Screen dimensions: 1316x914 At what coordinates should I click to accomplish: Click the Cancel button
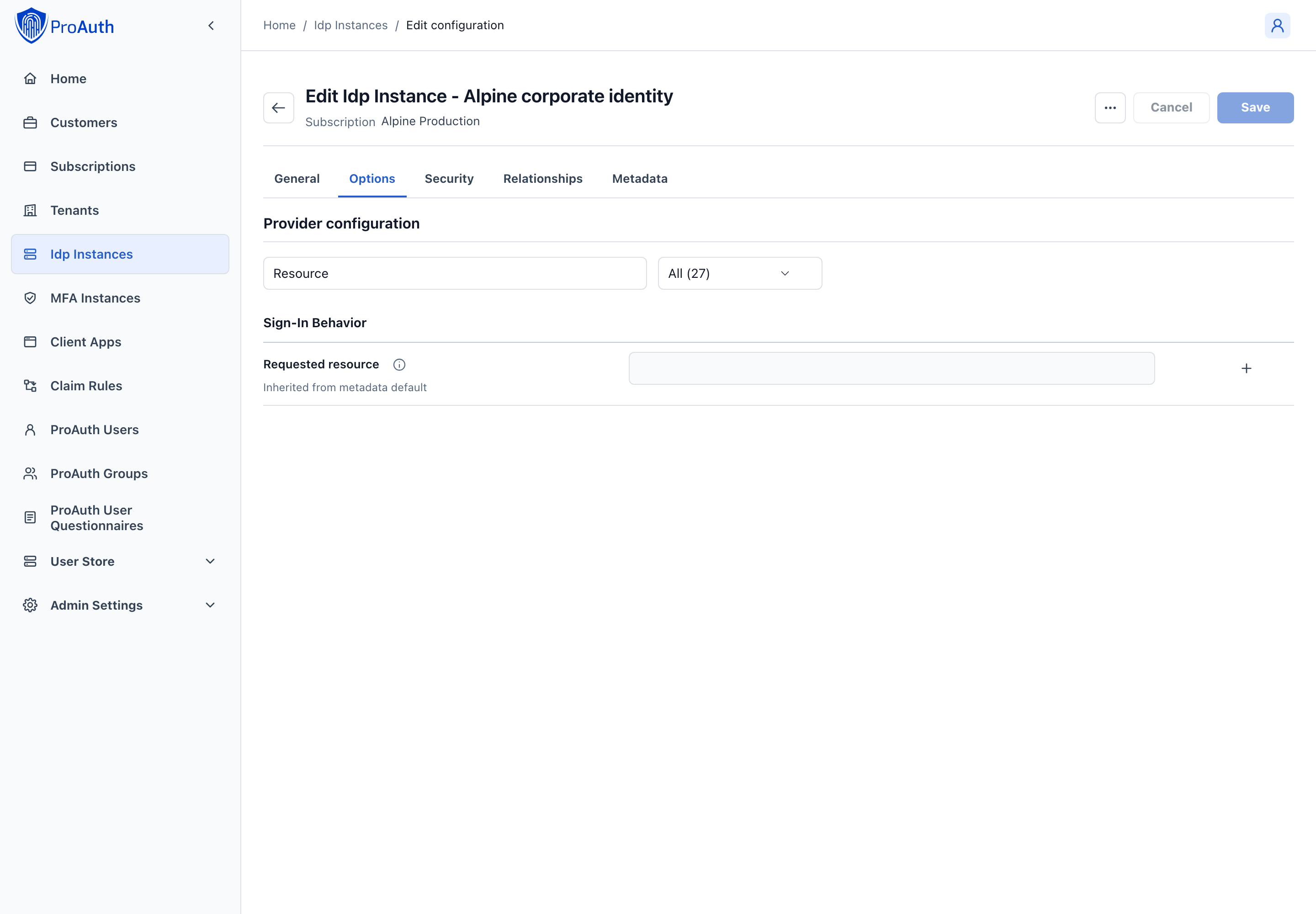(1171, 108)
